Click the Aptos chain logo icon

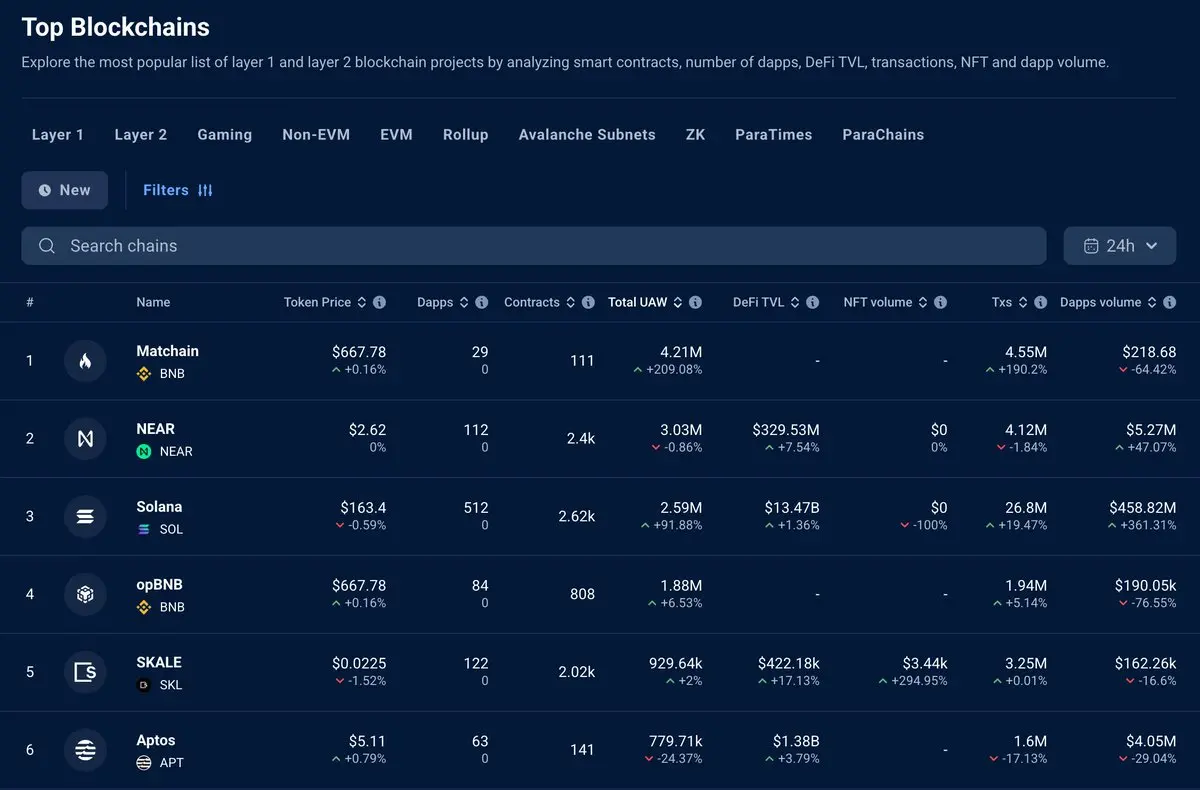(x=85, y=750)
